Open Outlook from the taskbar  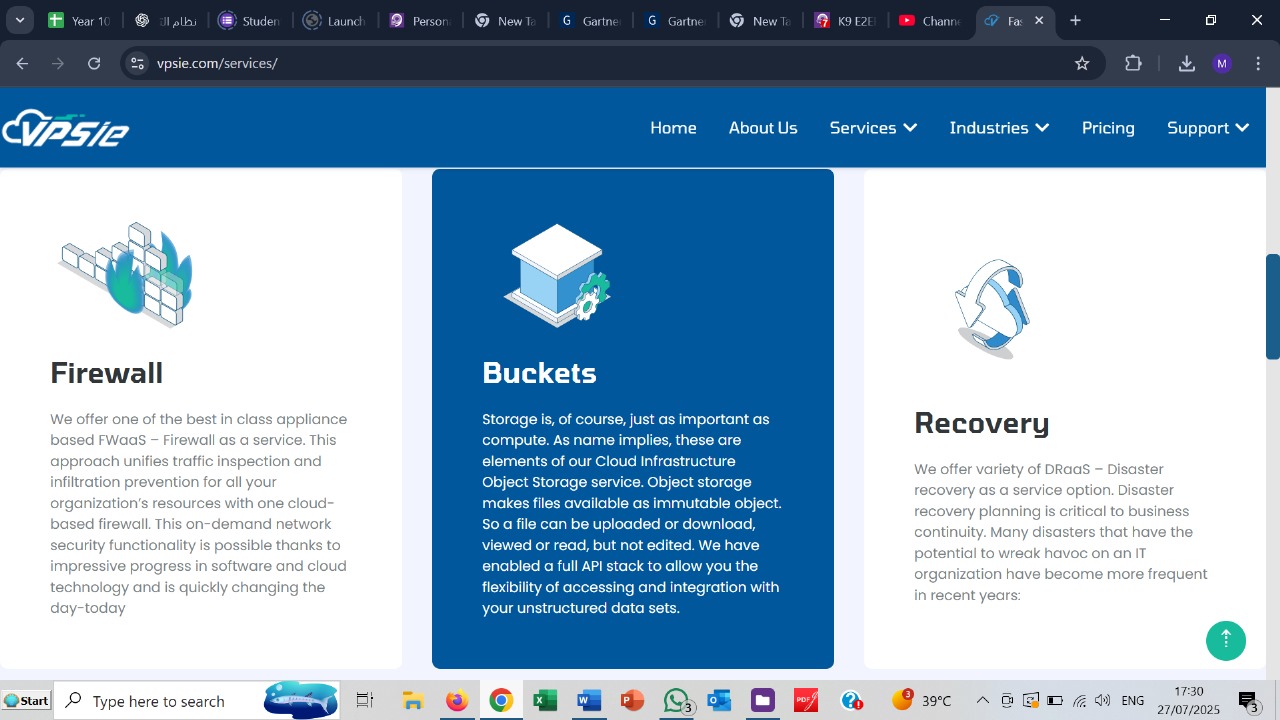[719, 700]
